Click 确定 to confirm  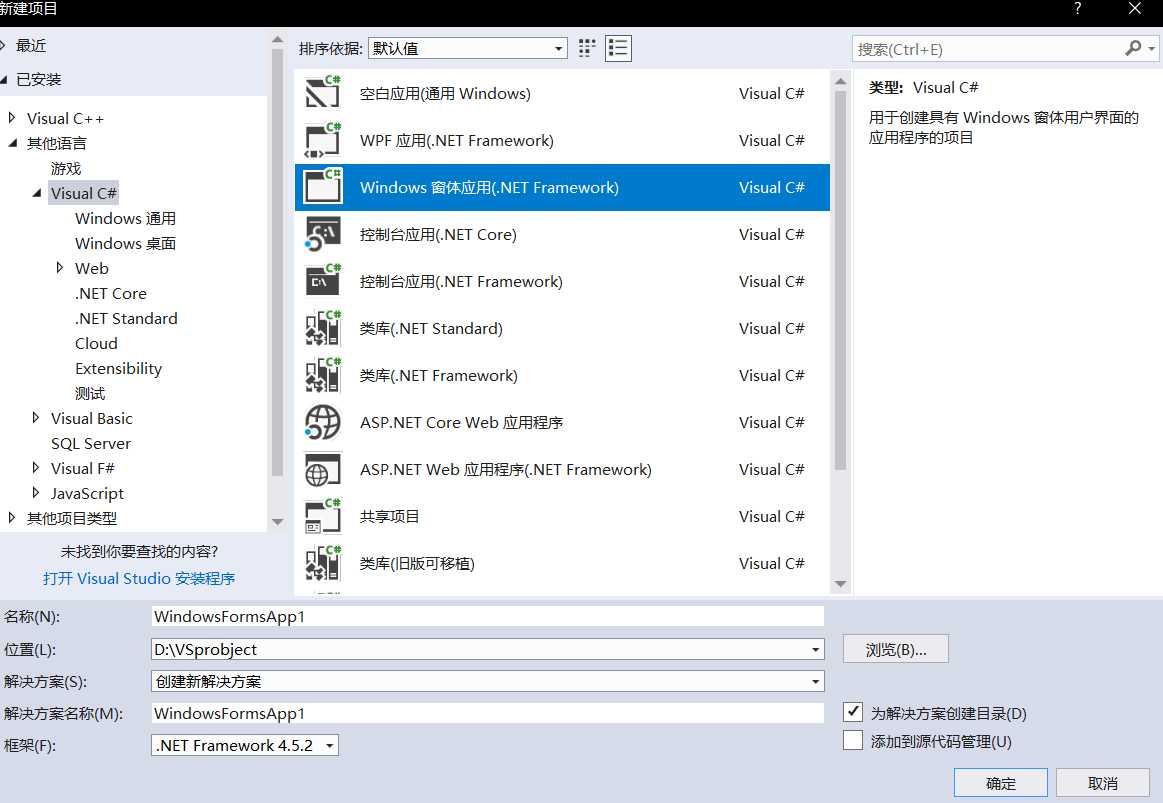1001,783
